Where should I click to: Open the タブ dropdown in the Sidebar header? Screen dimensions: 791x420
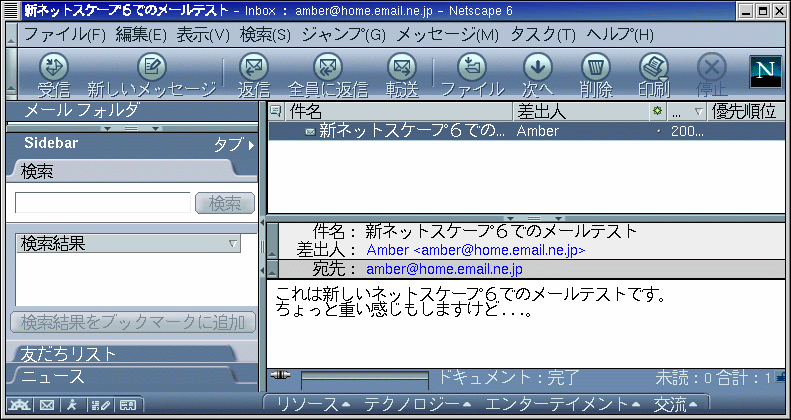pyautogui.click(x=235, y=145)
